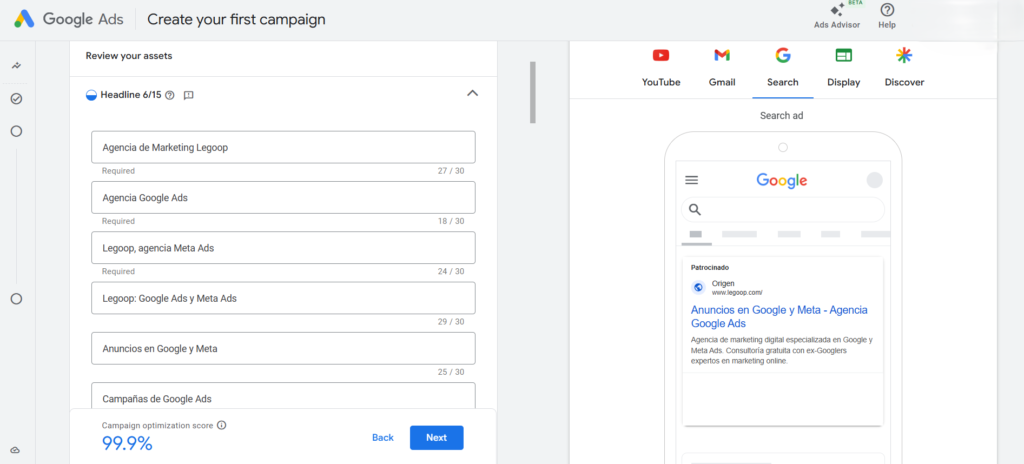The image size is (1024, 464).
Task: Switch to the YouTube preview tab
Action: pos(661,67)
